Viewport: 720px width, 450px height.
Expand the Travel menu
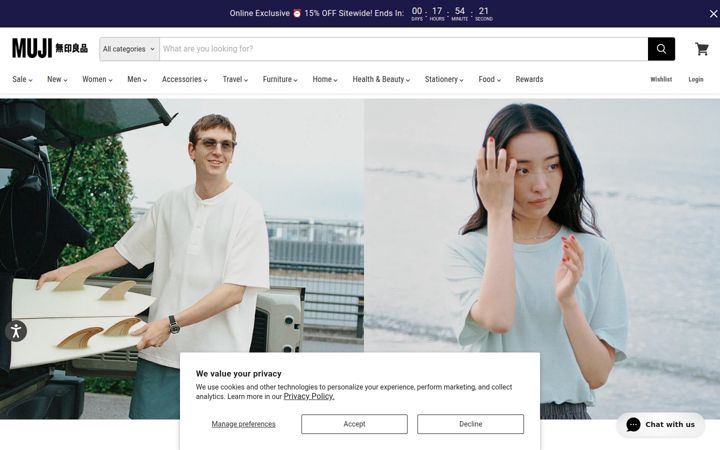235,79
